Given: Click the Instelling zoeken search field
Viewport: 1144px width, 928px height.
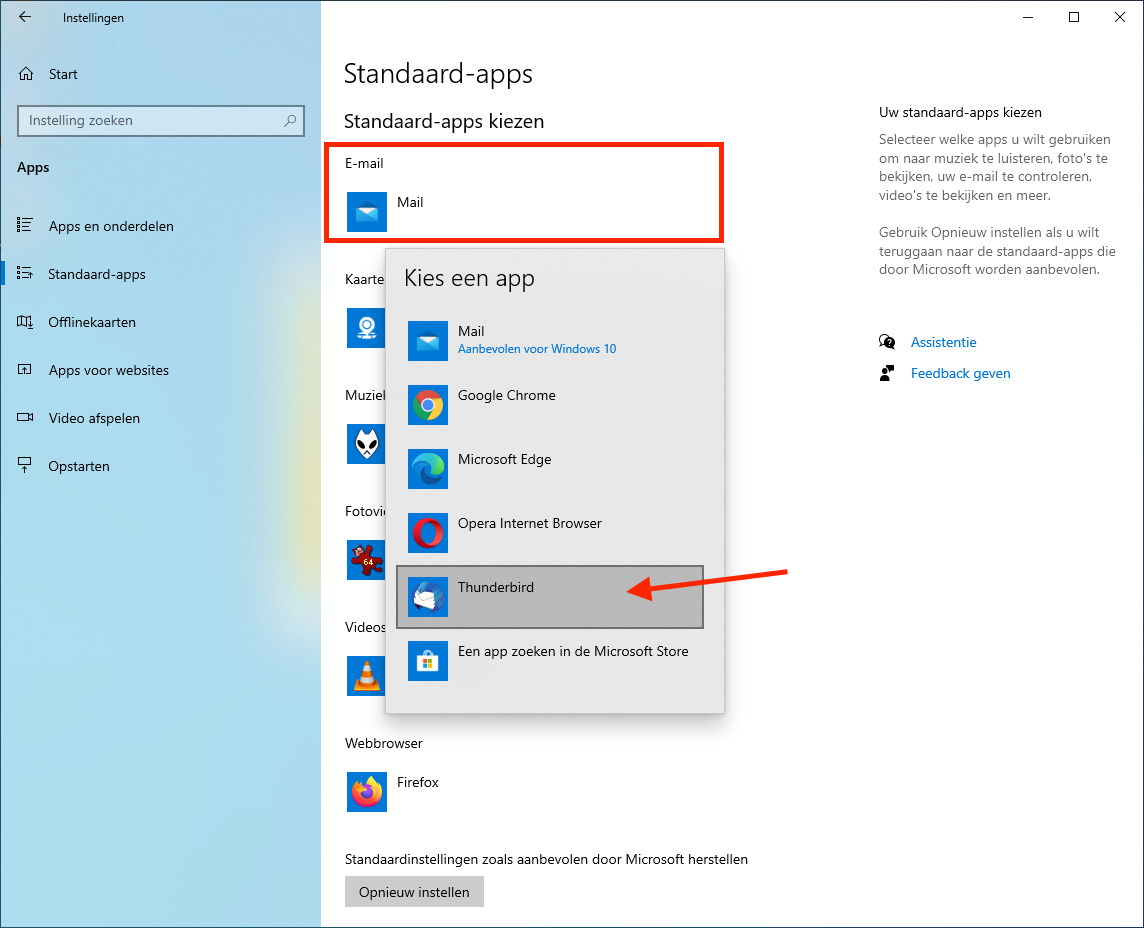Looking at the screenshot, I should [x=150, y=121].
